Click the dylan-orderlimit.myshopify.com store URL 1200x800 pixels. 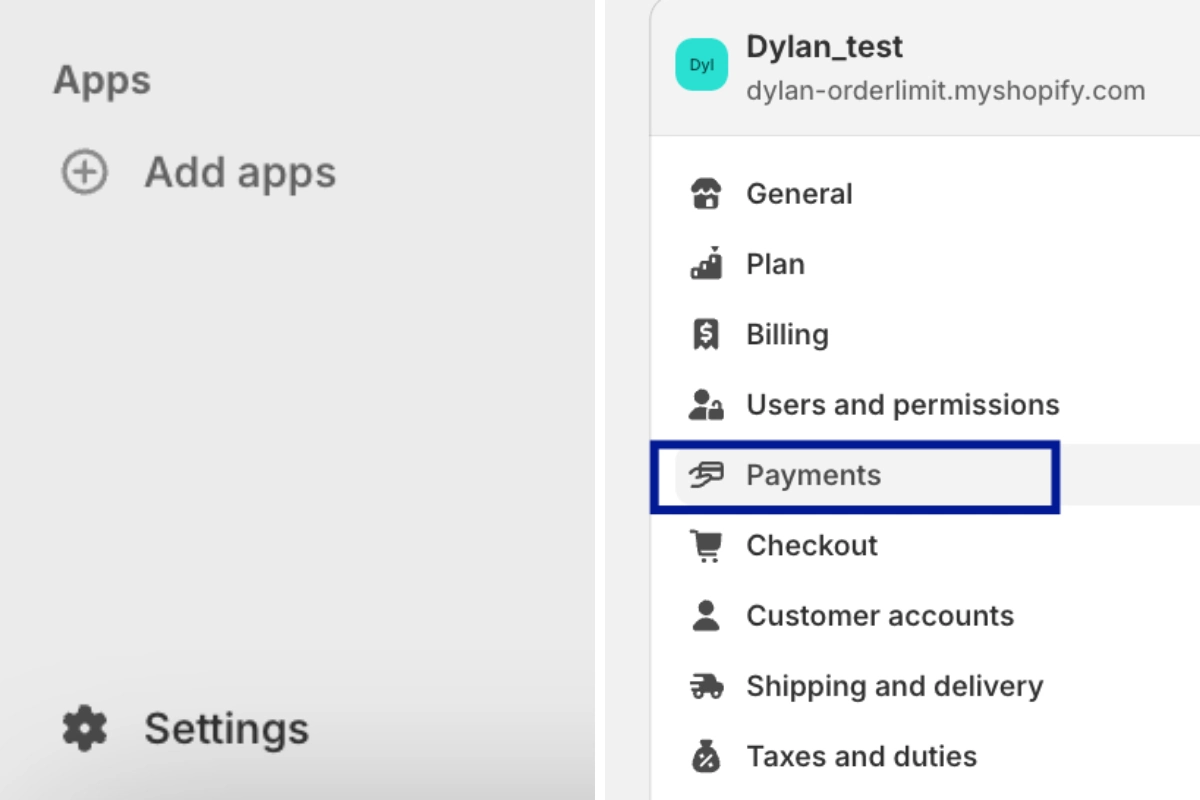coord(945,91)
